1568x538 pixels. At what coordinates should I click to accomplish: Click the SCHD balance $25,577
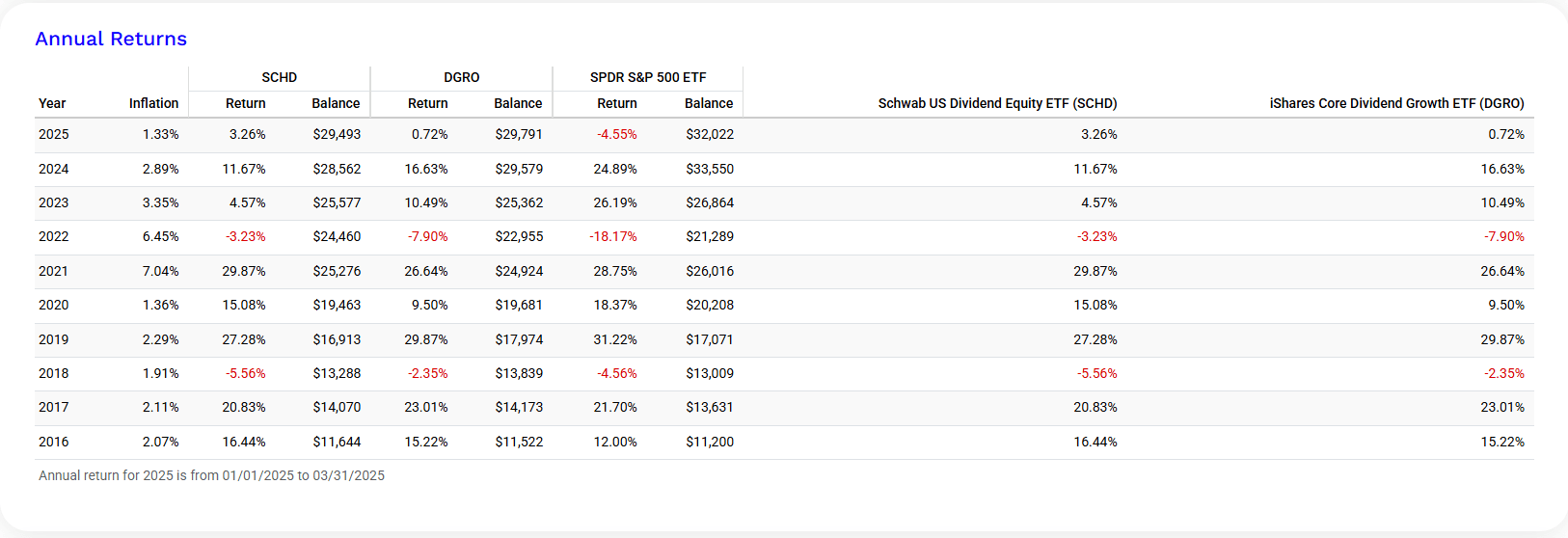[337, 202]
